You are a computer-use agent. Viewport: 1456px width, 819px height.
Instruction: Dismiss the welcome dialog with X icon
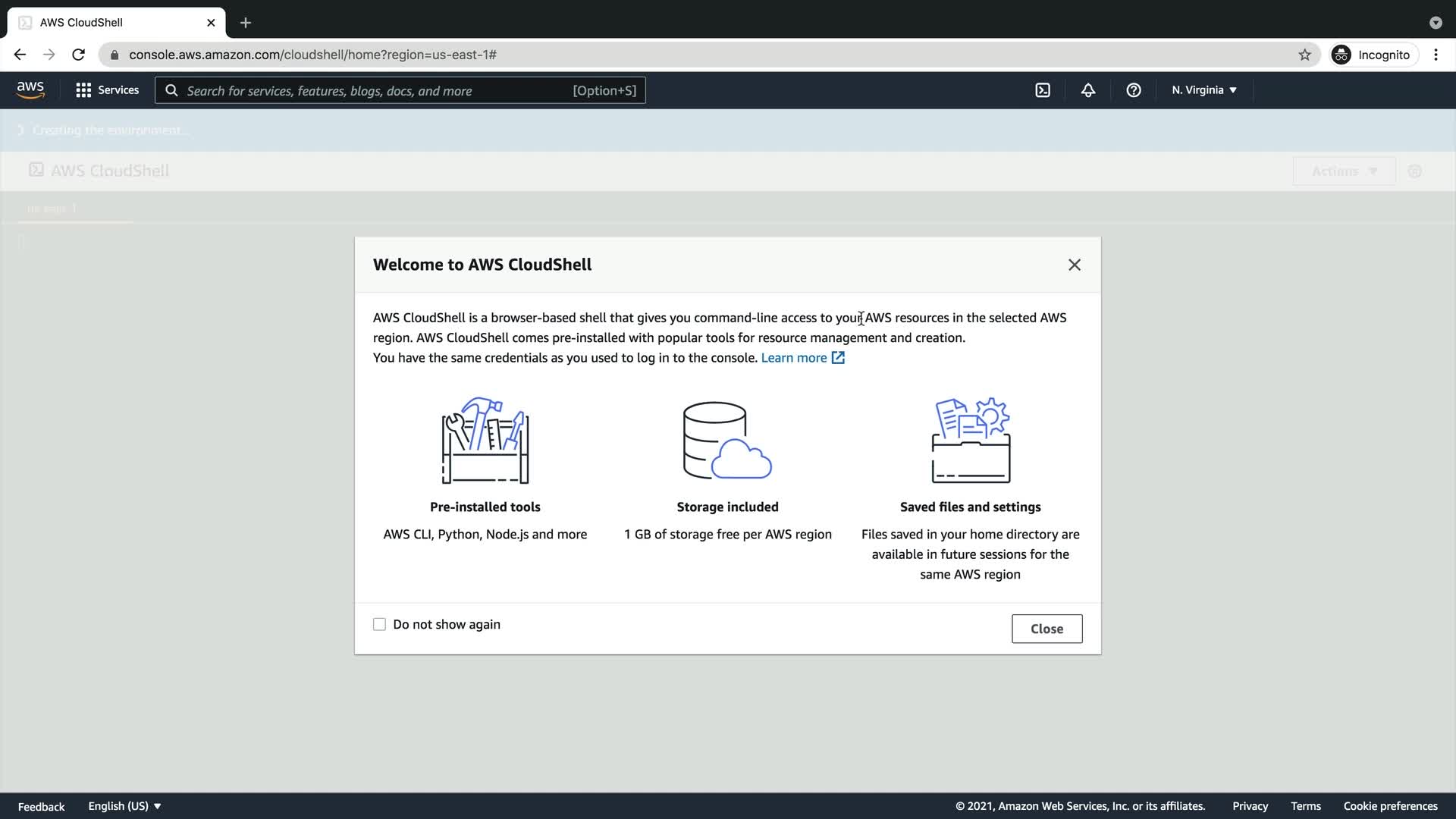(1075, 265)
